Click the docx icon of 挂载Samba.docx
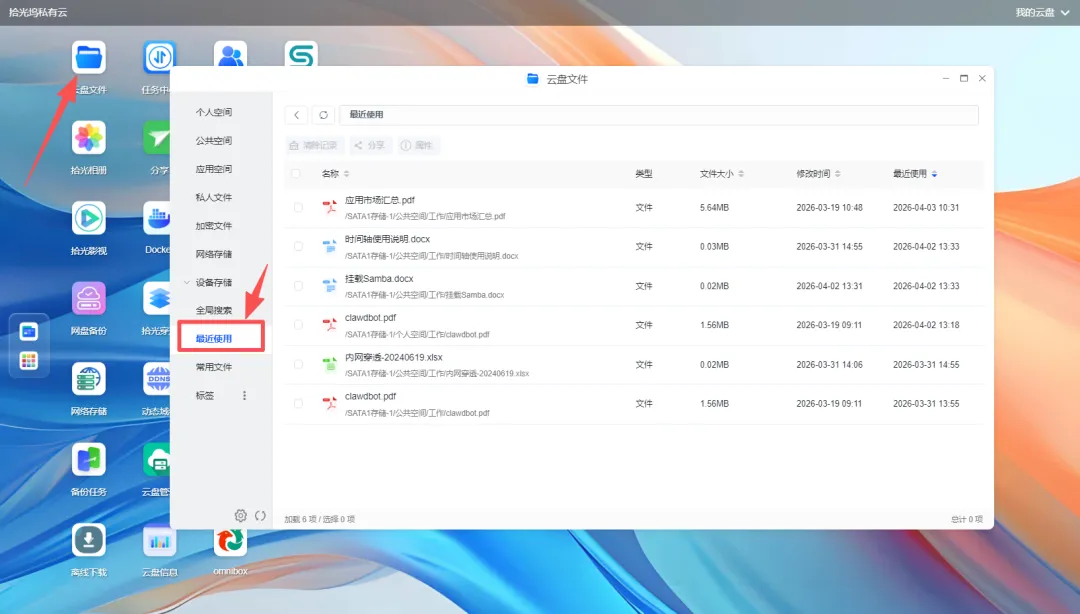The height and width of the screenshot is (614, 1080). tap(330, 285)
